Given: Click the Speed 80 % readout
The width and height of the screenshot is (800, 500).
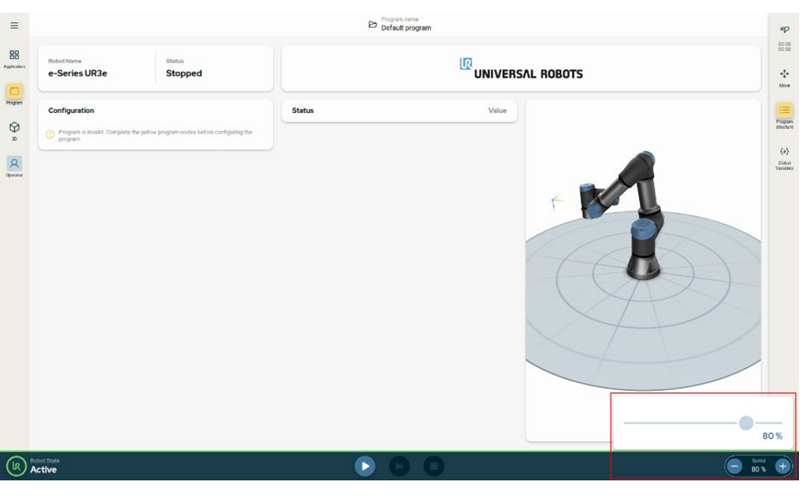Looking at the screenshot, I should point(758,466).
